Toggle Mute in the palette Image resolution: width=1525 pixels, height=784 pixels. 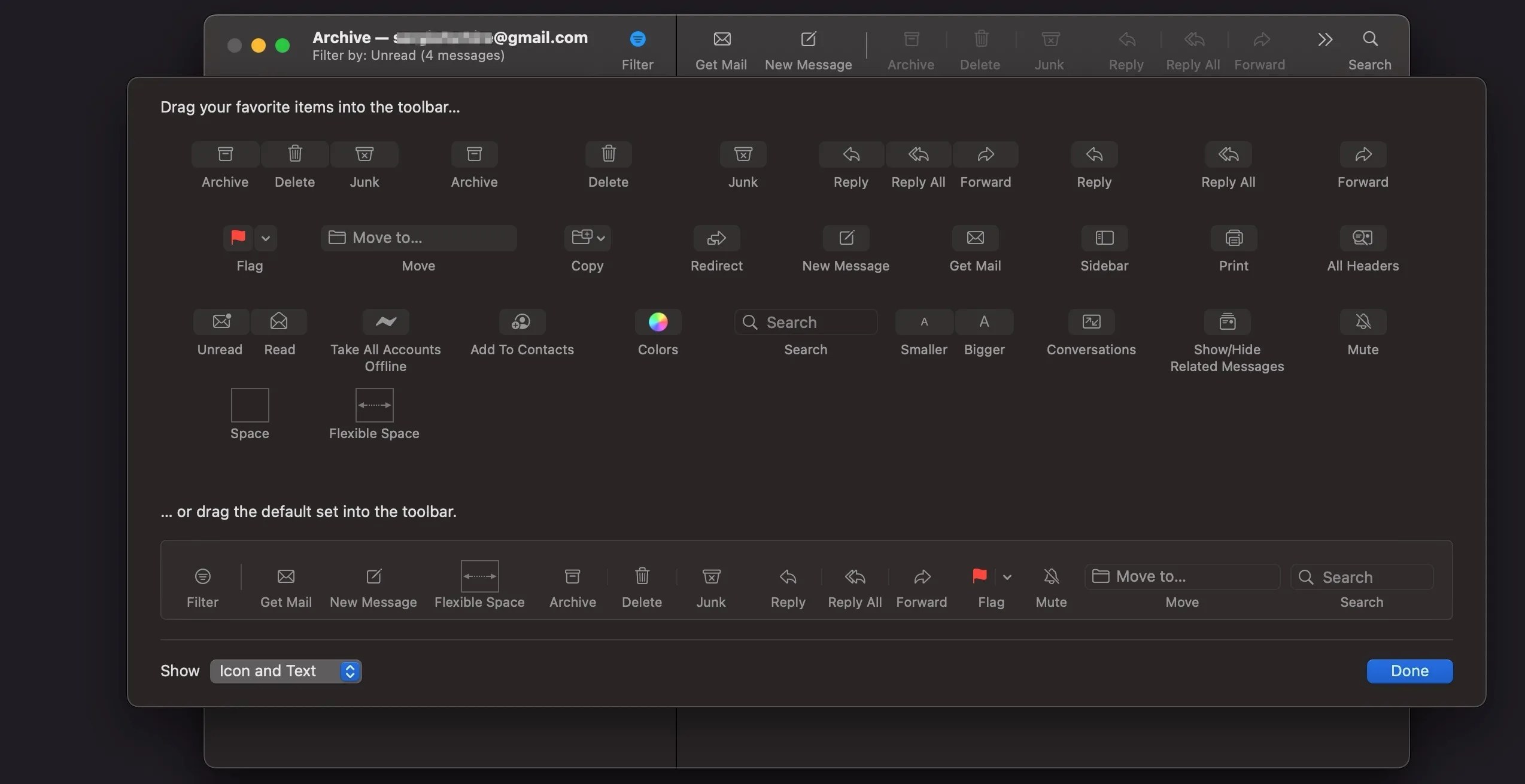[1363, 322]
